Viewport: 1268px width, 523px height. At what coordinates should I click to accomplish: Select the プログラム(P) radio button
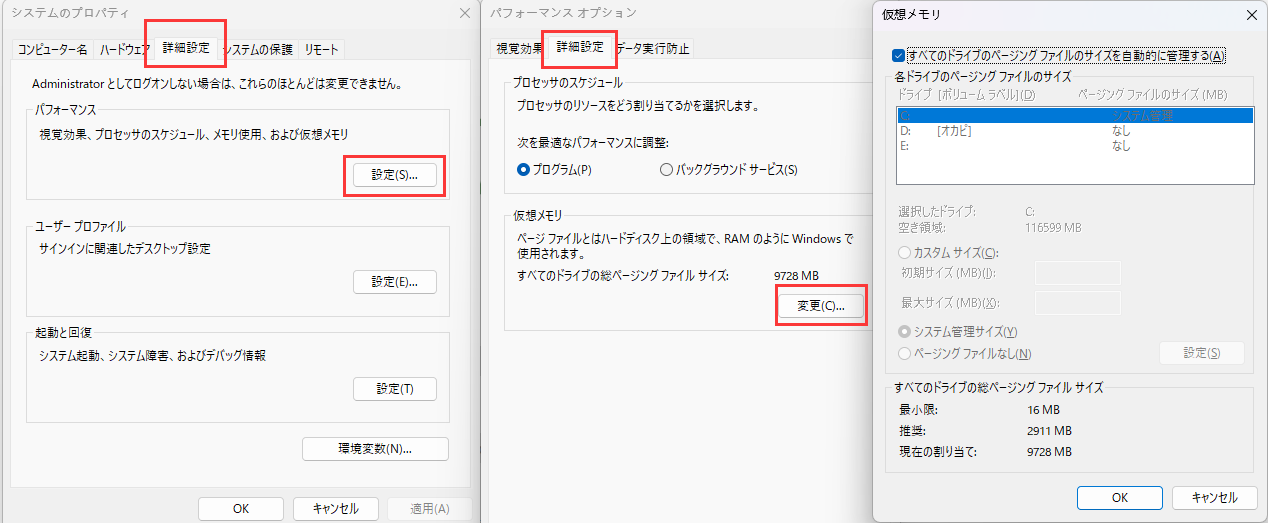coord(555,170)
